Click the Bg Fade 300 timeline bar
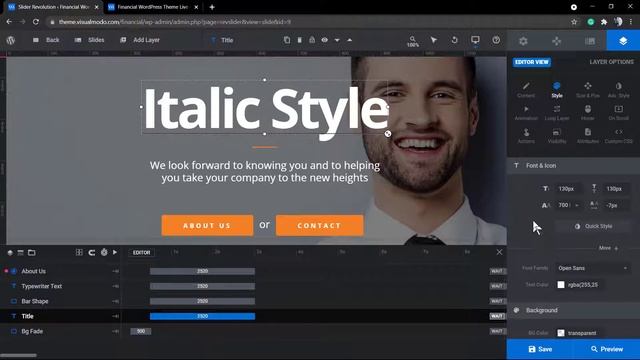The width and height of the screenshot is (640, 360). [x=141, y=331]
